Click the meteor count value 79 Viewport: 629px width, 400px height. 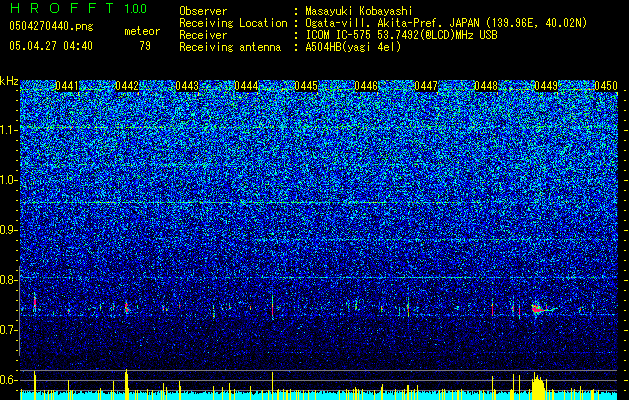coord(145,46)
